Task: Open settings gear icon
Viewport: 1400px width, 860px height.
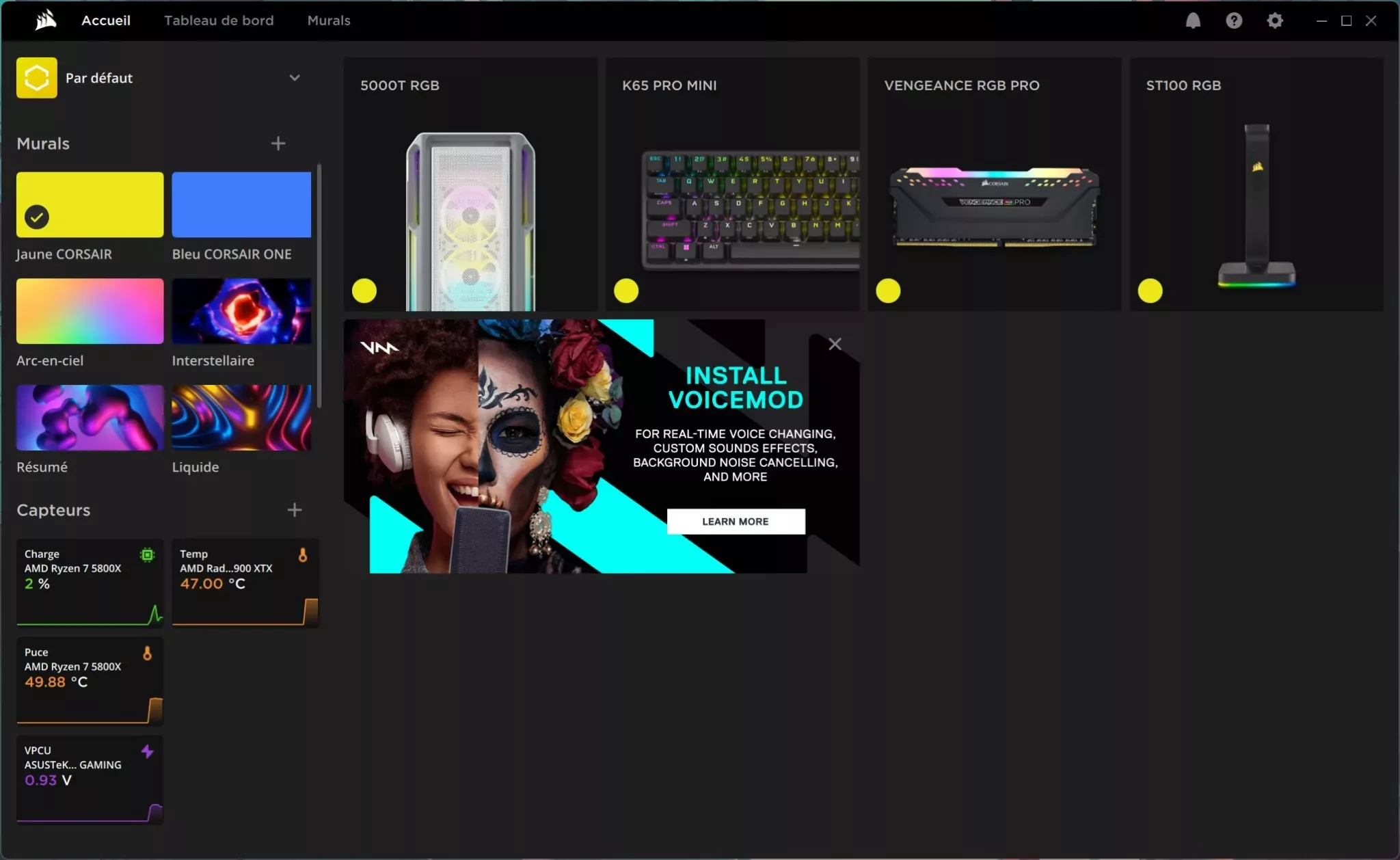Action: 1274,21
